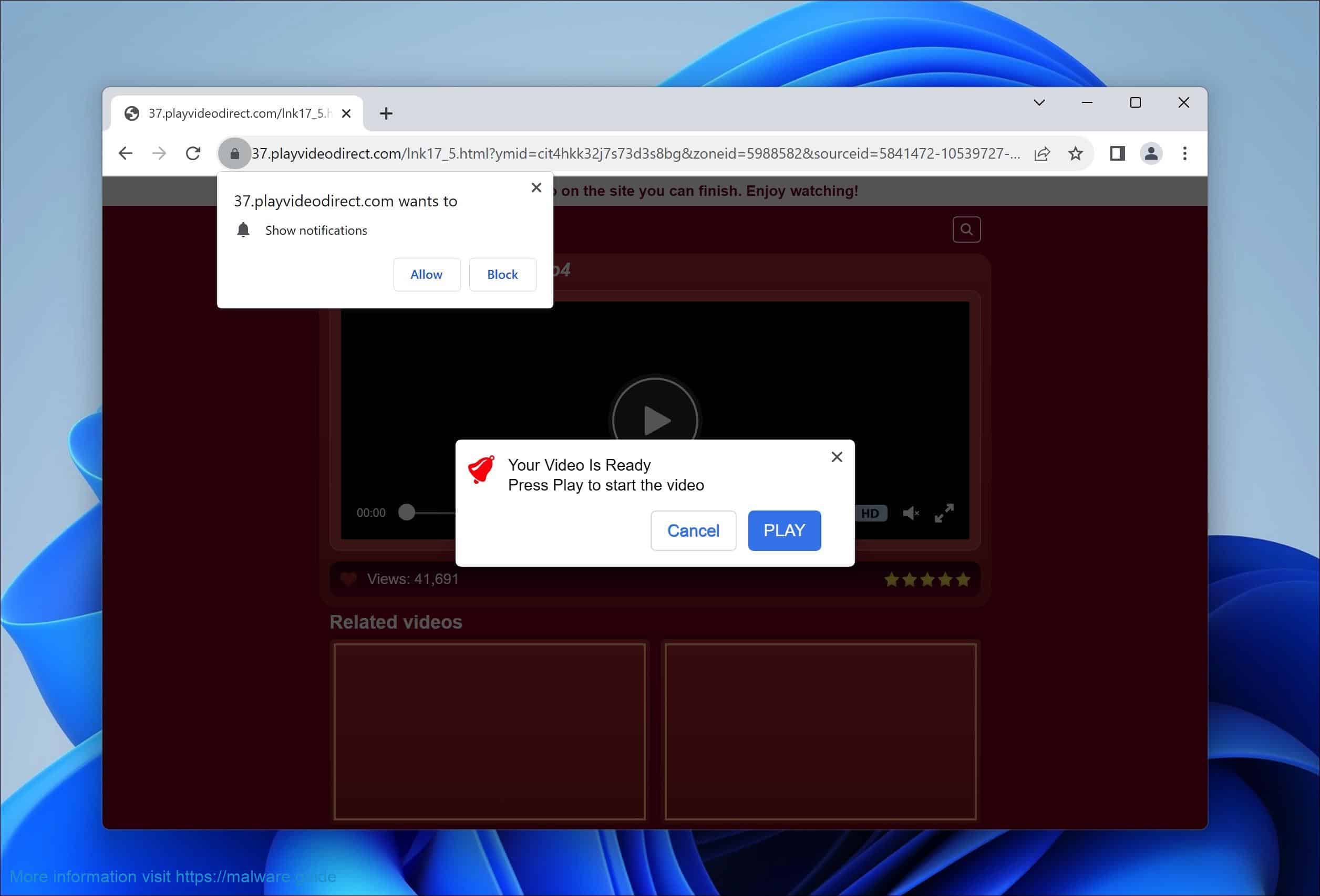This screenshot has width=1320, height=896.
Task: Click the bell icon beside Show notifications
Action: click(x=243, y=230)
